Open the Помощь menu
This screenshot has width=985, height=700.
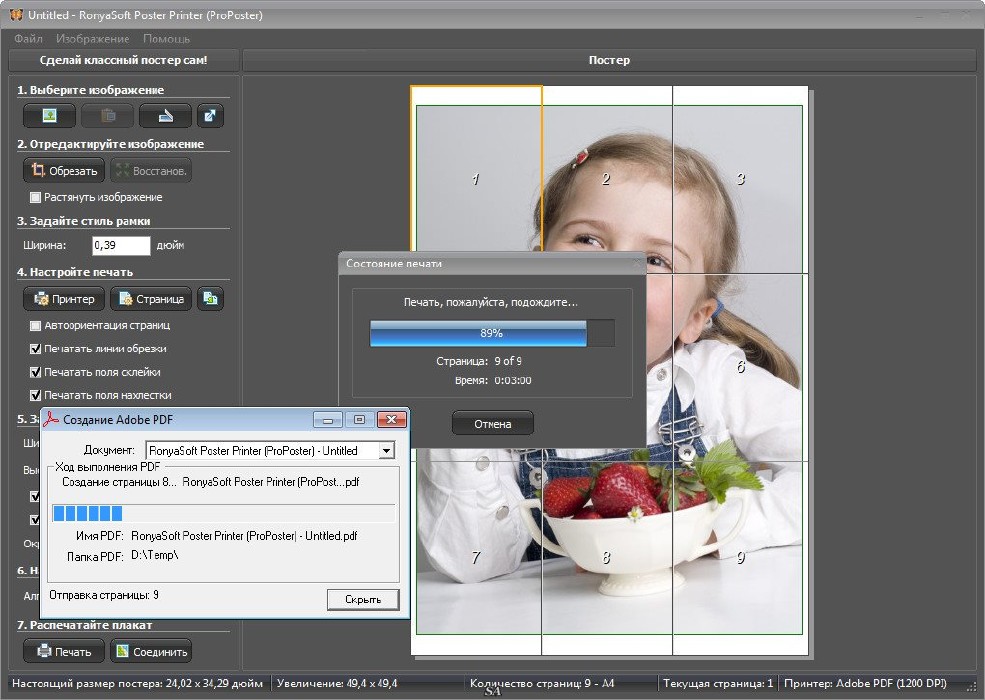(166, 39)
